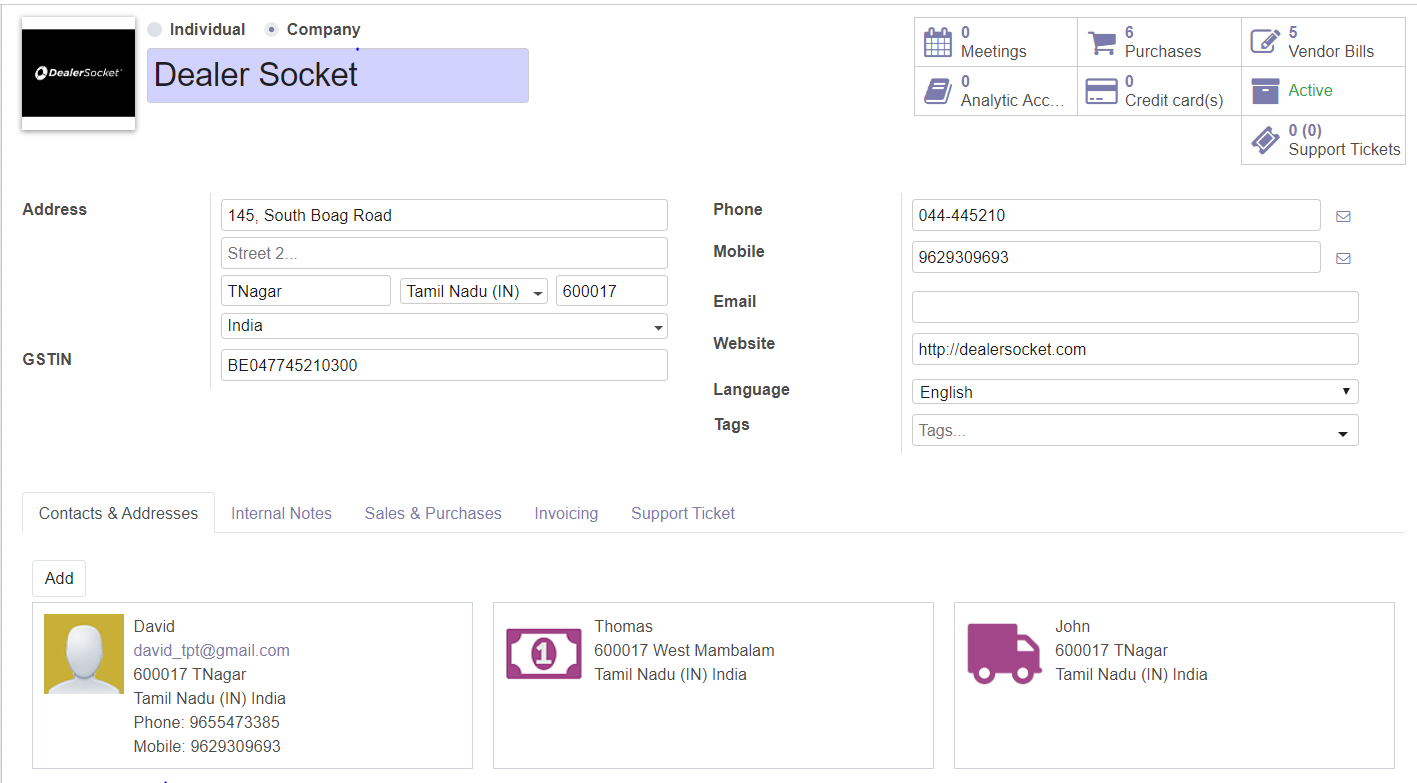
Task: Open the Tamil Nadu (IN) state dropdown
Action: [474, 292]
